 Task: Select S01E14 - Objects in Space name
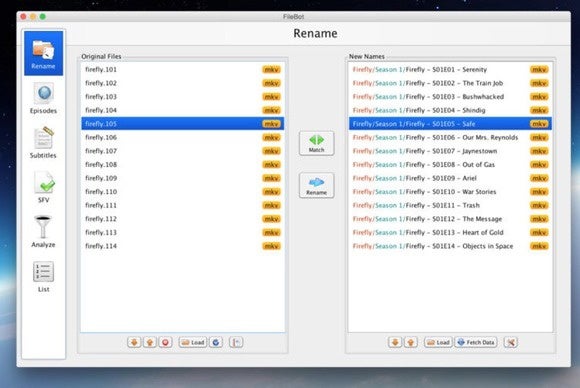click(450, 246)
